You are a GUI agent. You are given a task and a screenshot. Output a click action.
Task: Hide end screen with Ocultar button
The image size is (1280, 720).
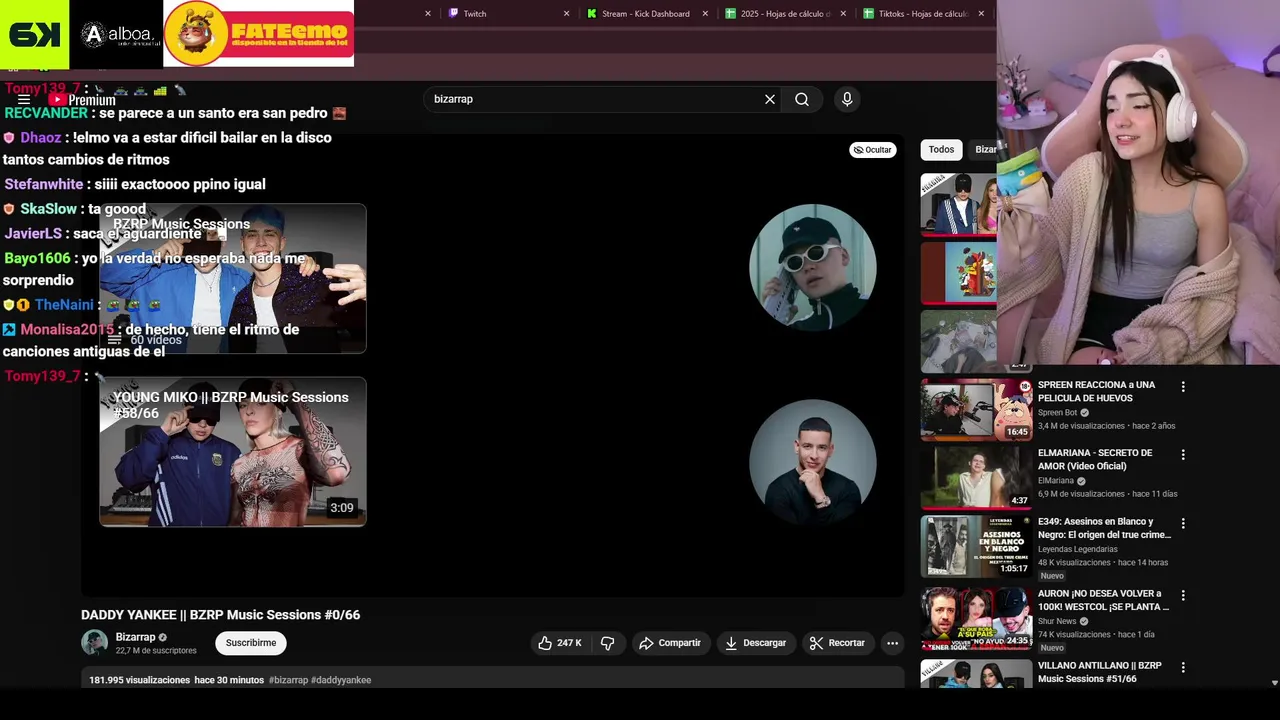(x=873, y=150)
